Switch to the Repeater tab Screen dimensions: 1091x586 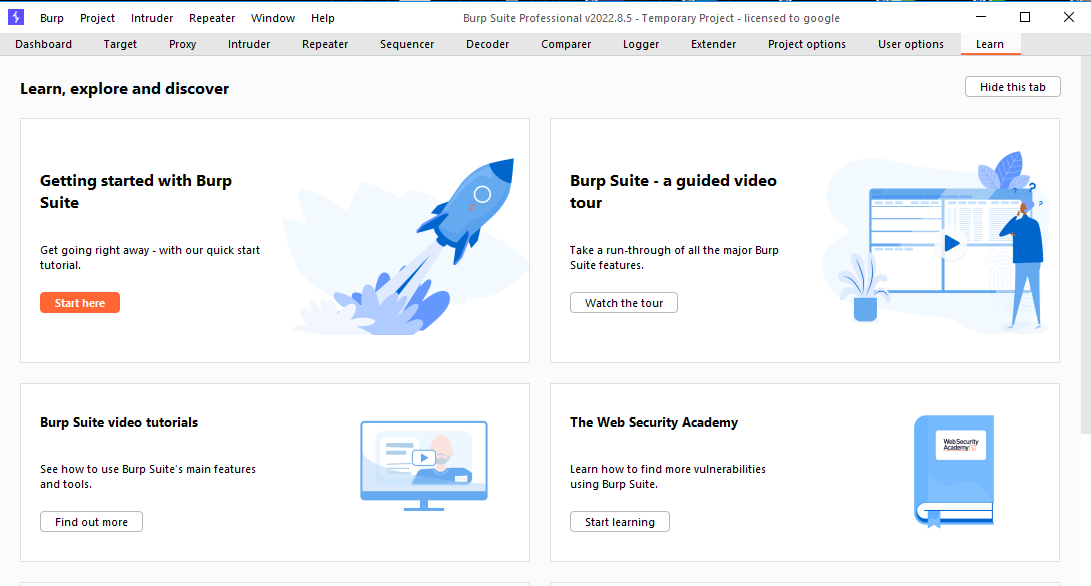click(x=325, y=45)
